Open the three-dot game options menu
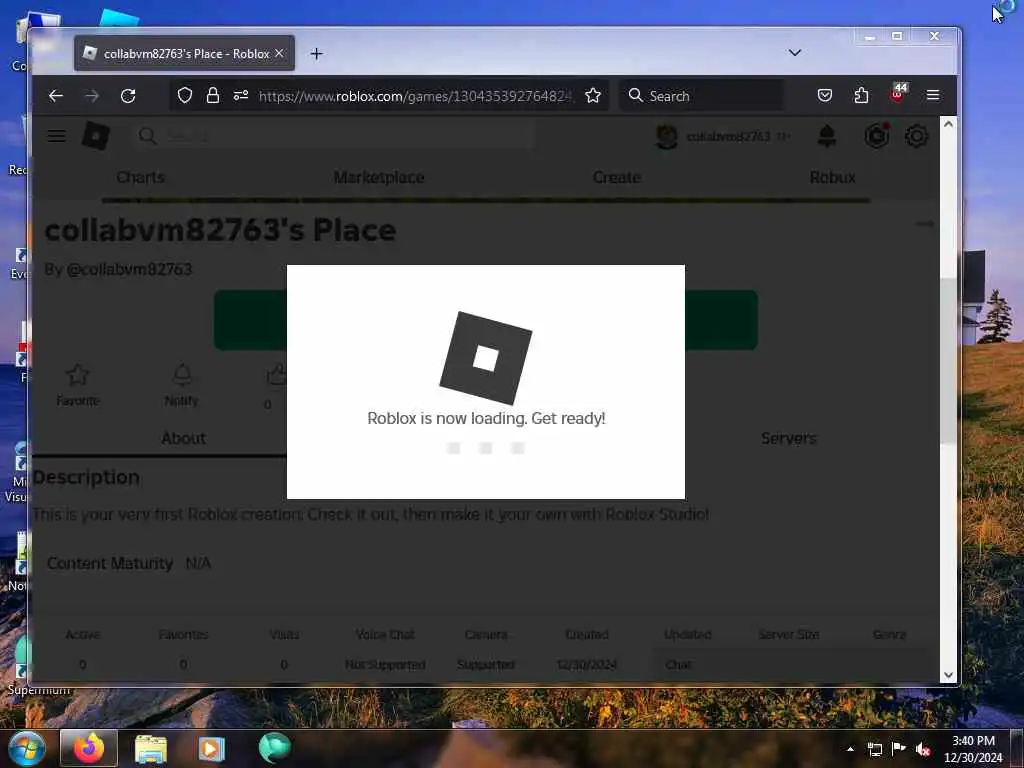This screenshot has height=768, width=1024. pyautogui.click(x=925, y=224)
